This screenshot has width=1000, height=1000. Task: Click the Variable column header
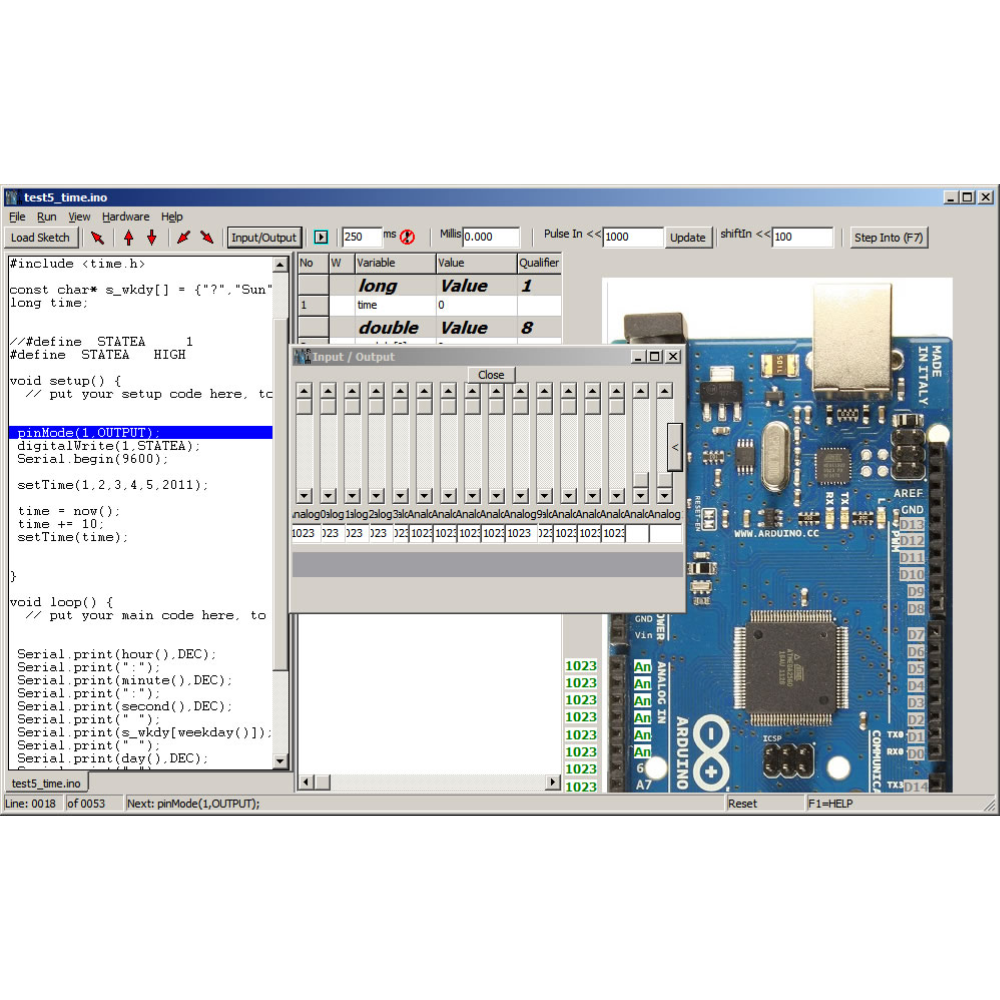(395, 263)
